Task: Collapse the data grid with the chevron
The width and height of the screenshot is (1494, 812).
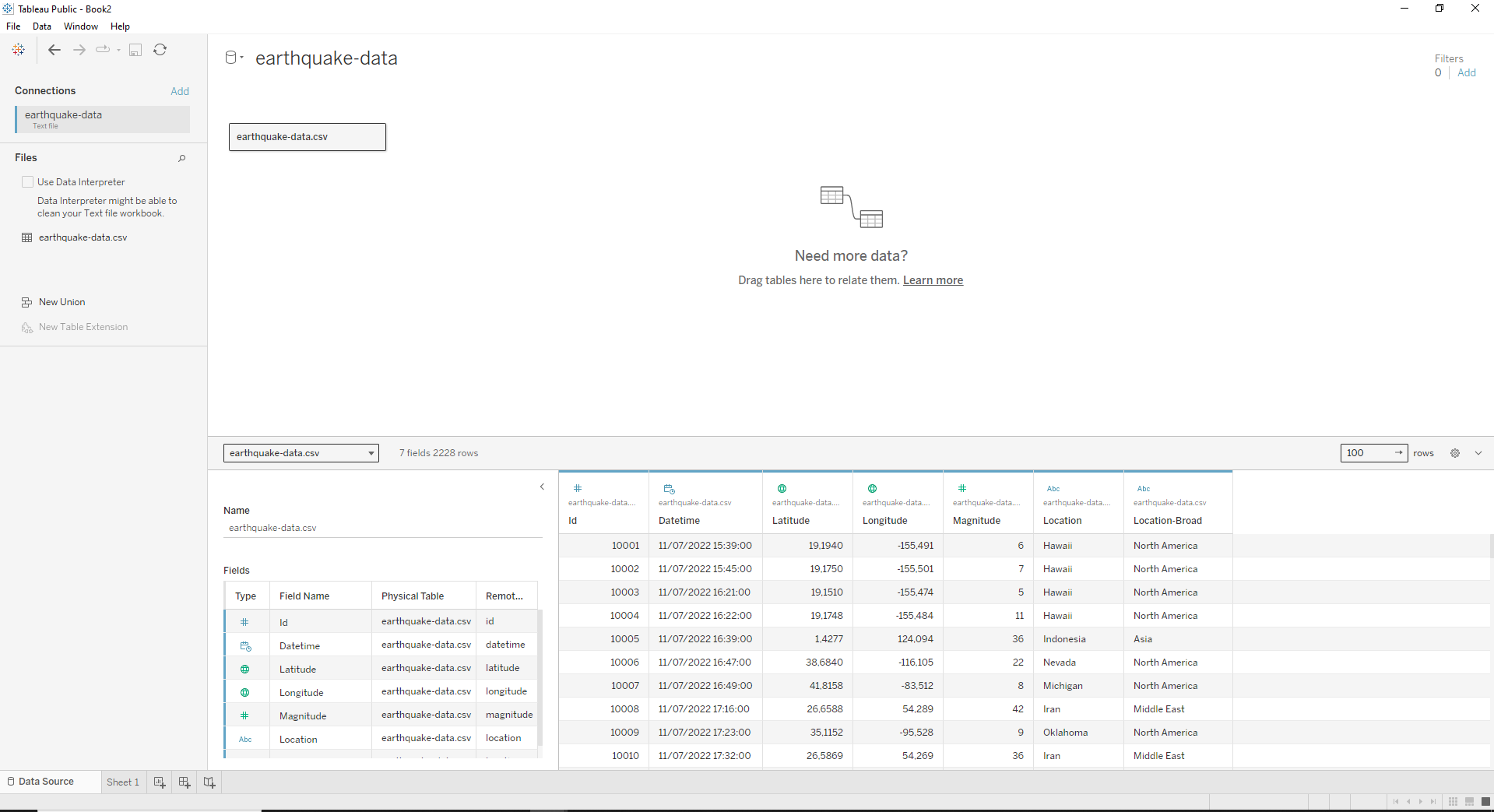Action: pos(1478,453)
